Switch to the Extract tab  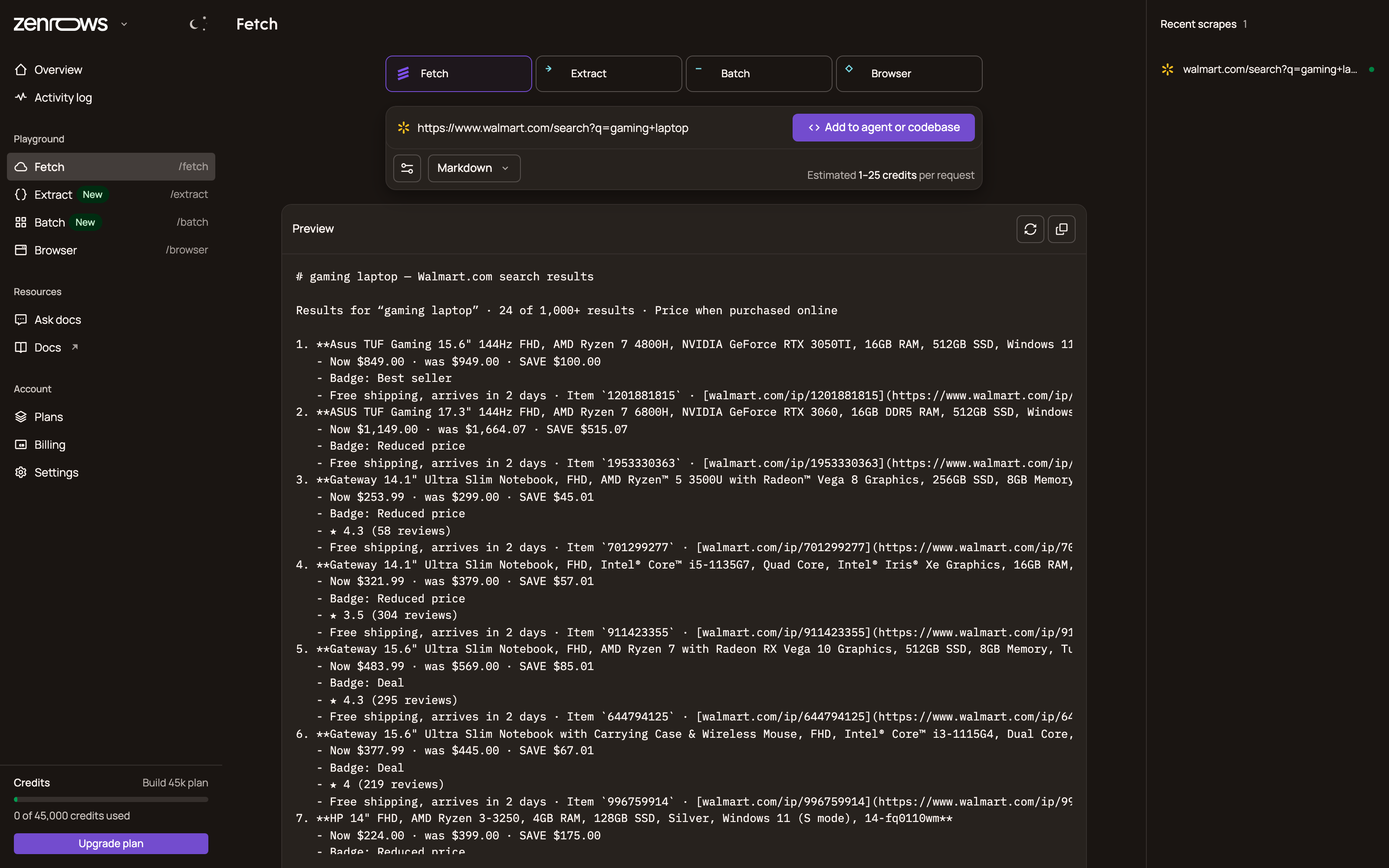[609, 73]
